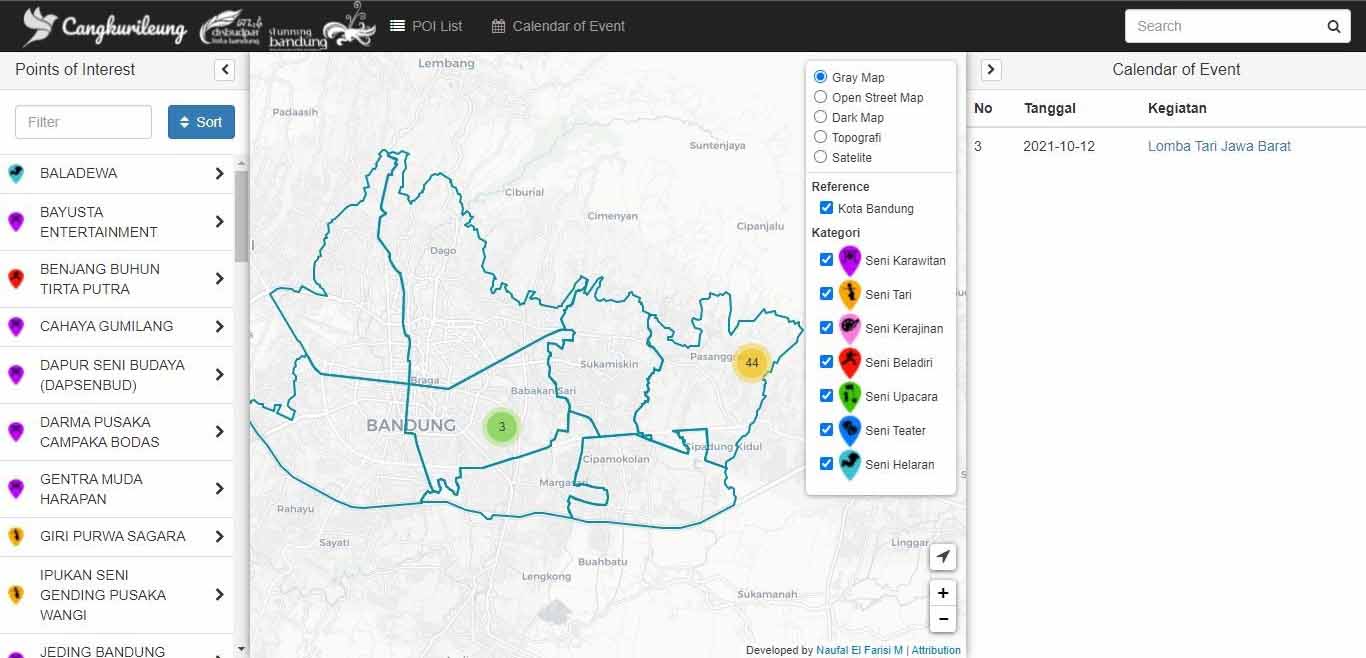
Task: Click the locate me arrow icon
Action: [942, 557]
